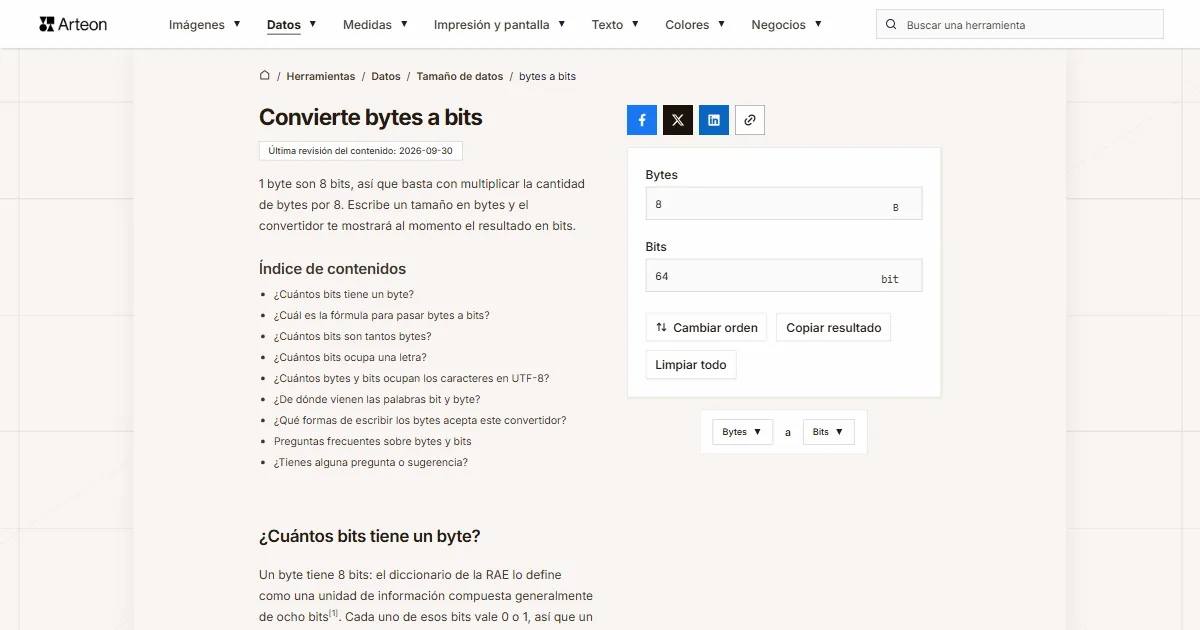Click the search magnifier icon

pos(891,24)
